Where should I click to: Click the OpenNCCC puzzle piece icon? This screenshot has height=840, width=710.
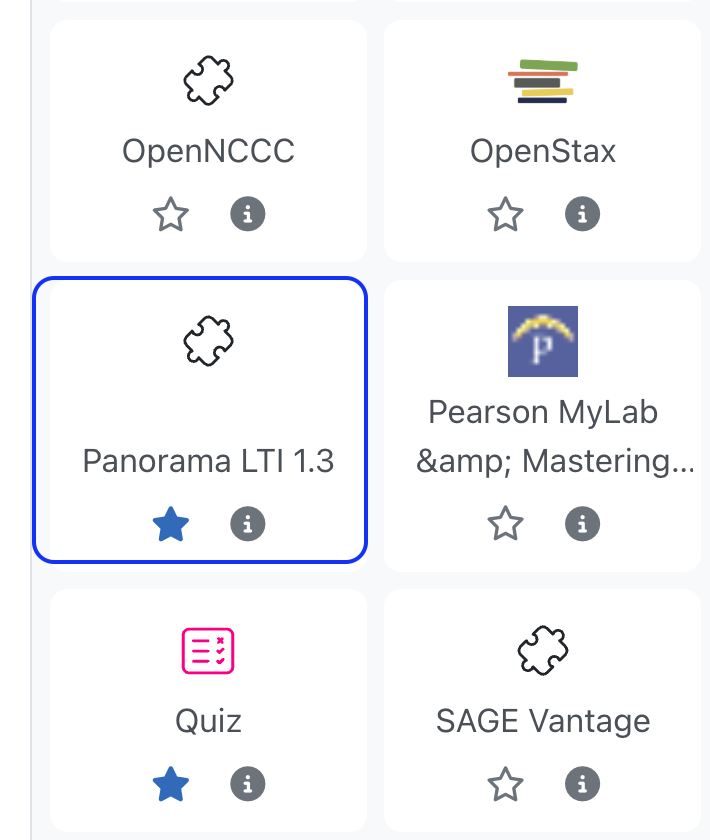point(208,80)
